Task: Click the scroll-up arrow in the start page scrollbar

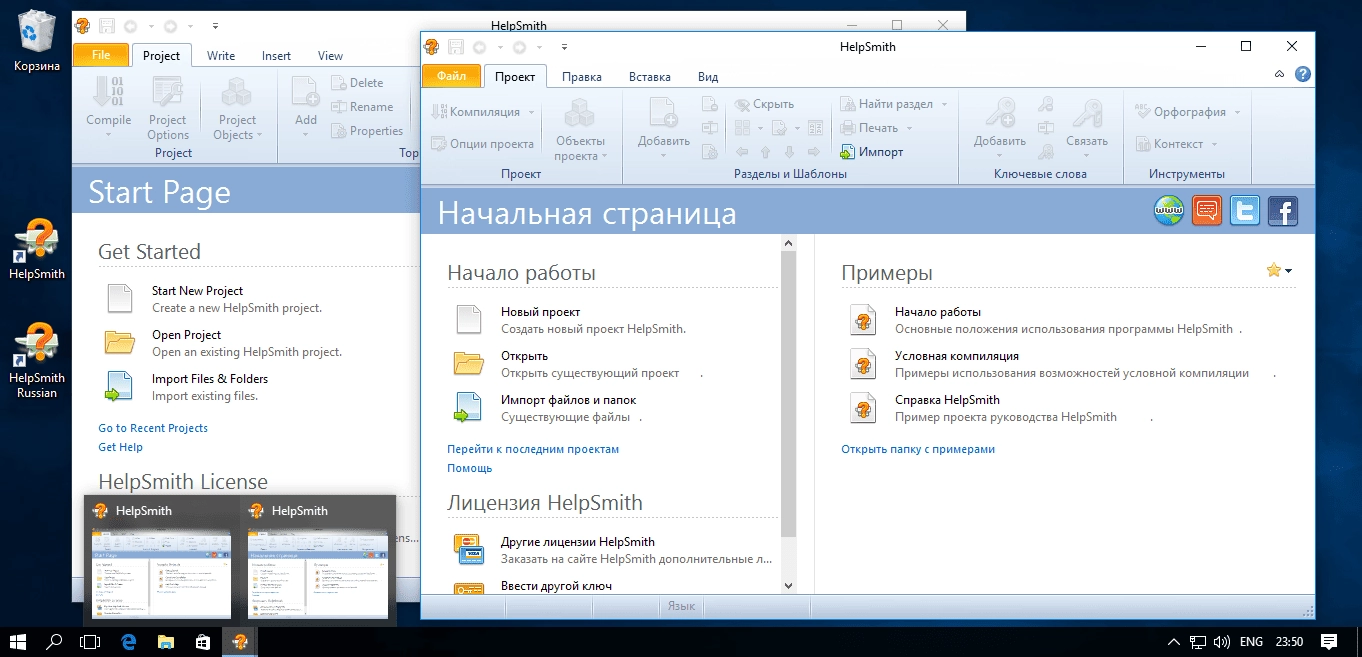Action: (x=788, y=243)
